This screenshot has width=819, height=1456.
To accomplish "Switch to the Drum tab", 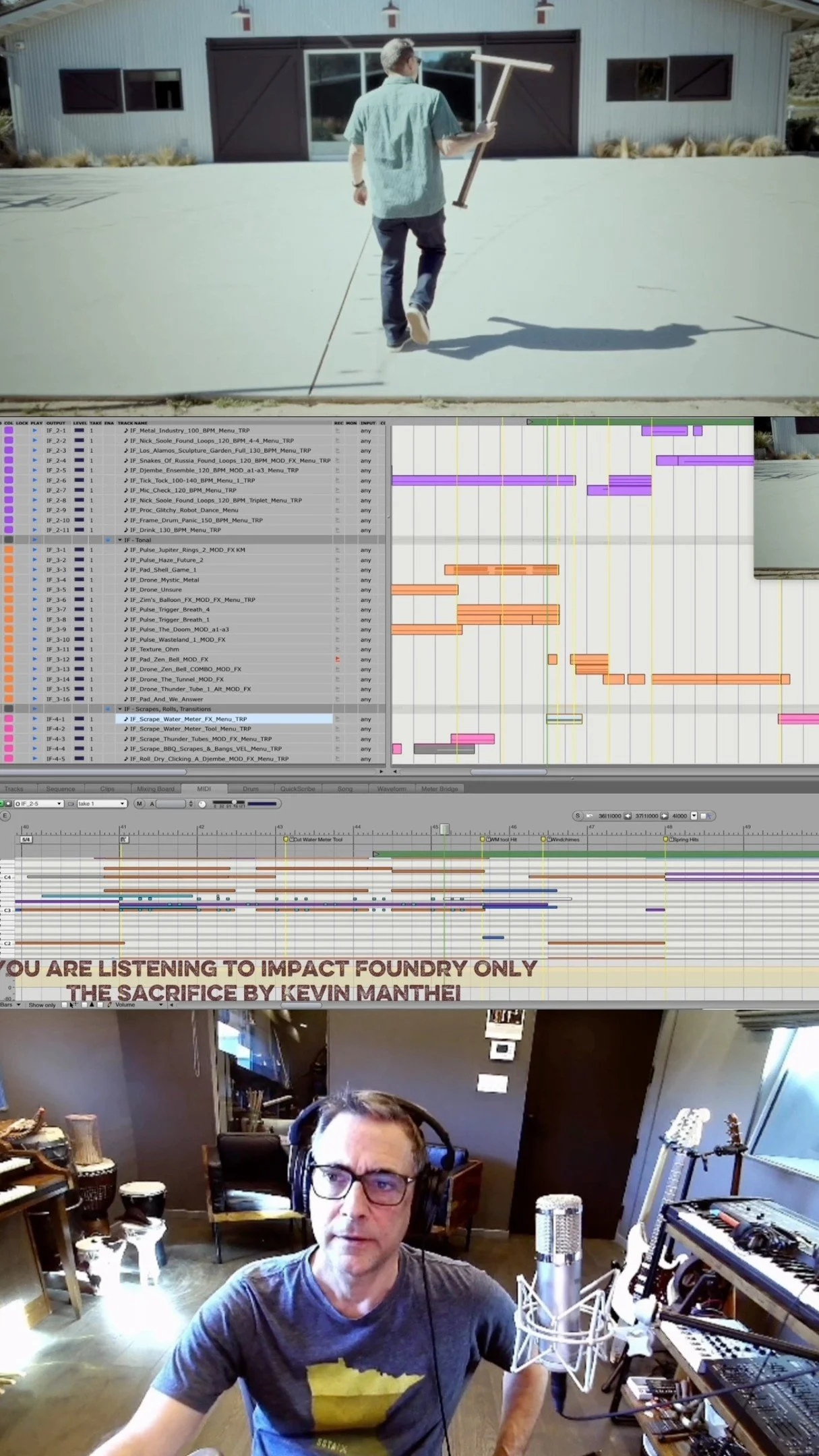I will (251, 789).
